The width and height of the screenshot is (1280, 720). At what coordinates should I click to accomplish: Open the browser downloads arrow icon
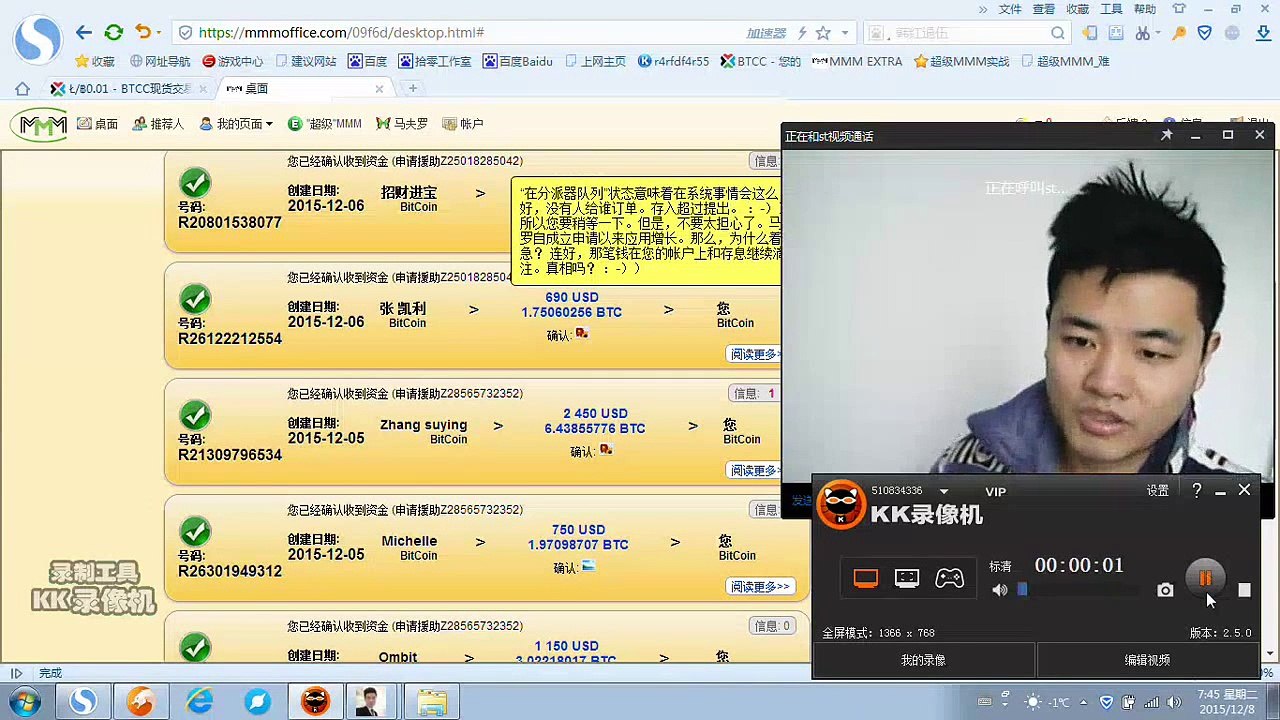click(x=1262, y=33)
